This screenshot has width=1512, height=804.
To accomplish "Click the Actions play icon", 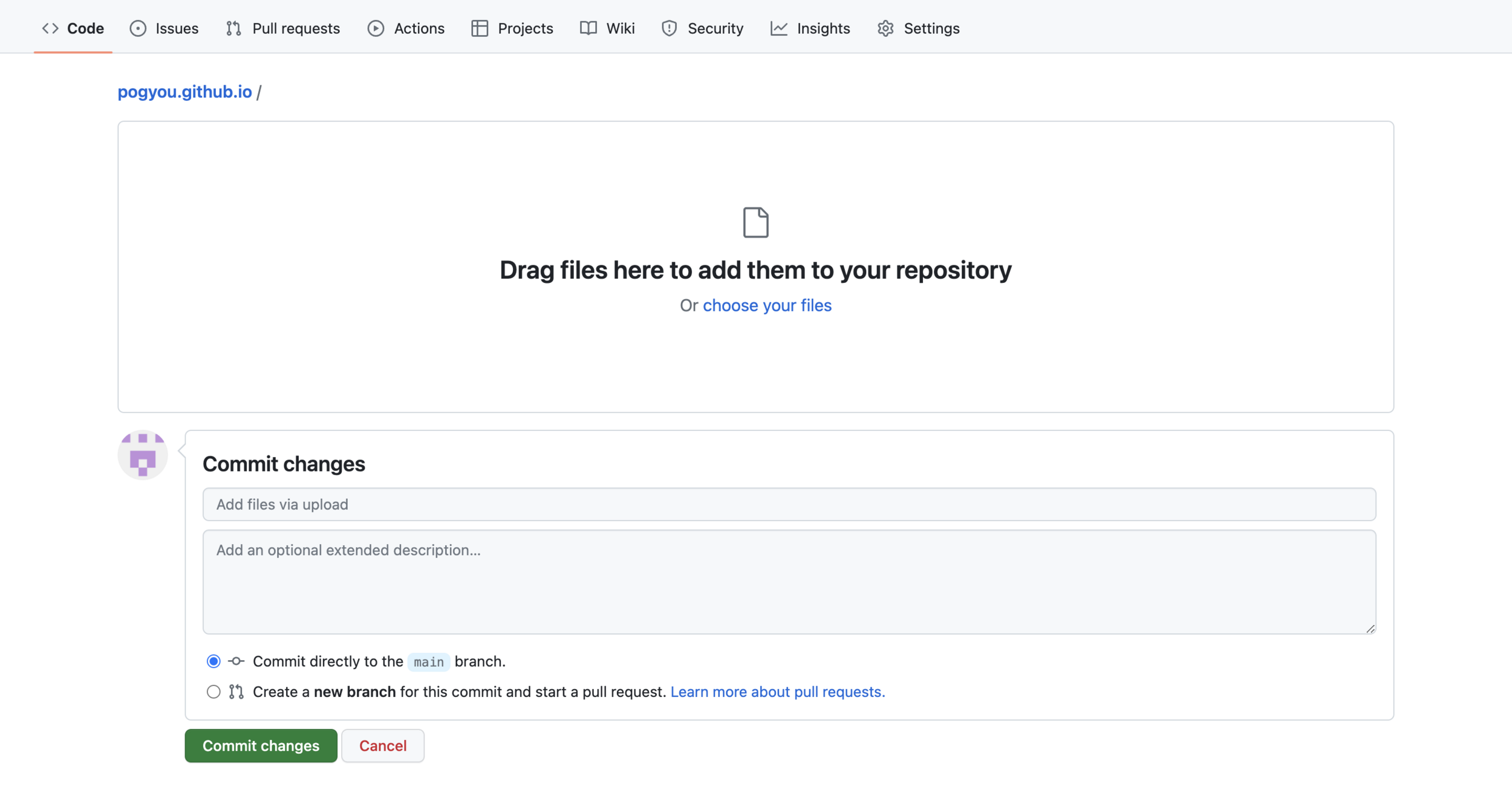I will click(376, 28).
